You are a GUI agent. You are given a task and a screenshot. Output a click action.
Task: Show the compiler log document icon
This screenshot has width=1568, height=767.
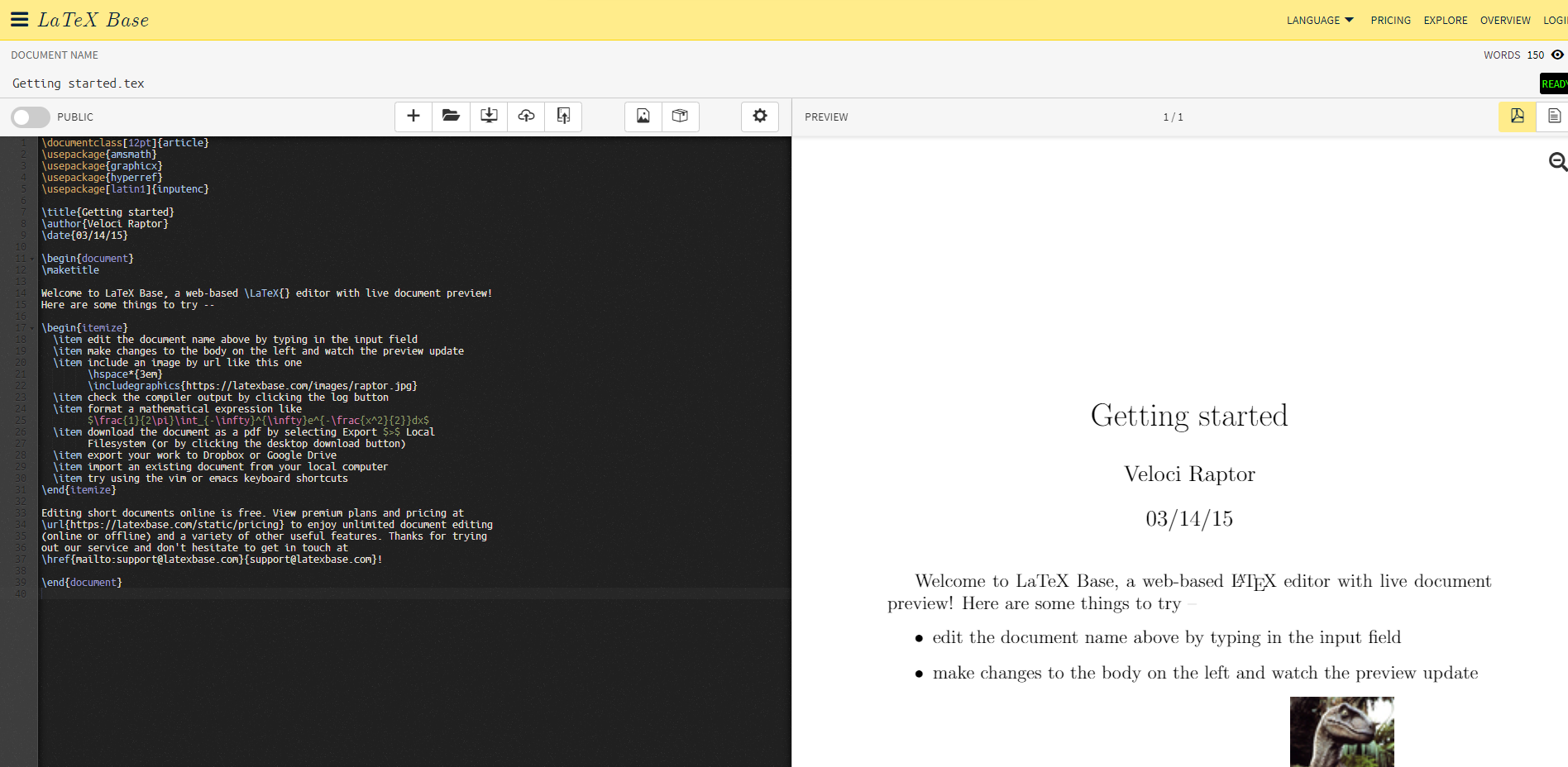(x=1554, y=117)
